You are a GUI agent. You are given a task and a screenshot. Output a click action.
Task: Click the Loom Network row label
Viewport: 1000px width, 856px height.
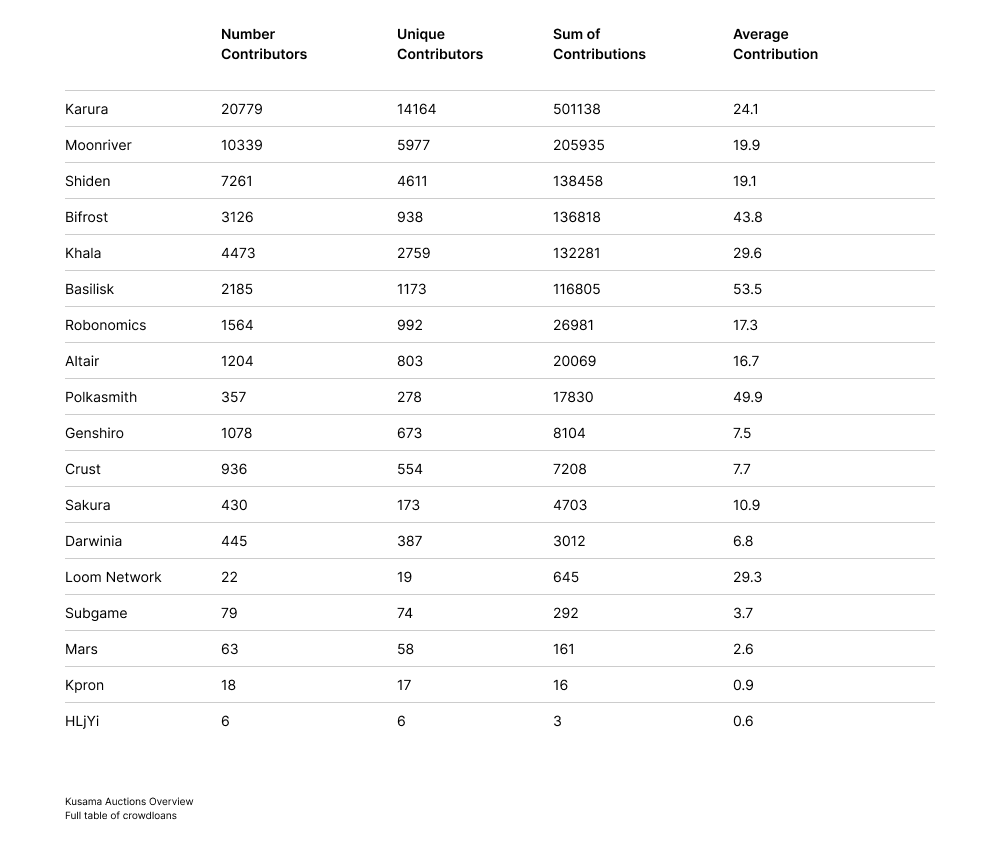113,577
